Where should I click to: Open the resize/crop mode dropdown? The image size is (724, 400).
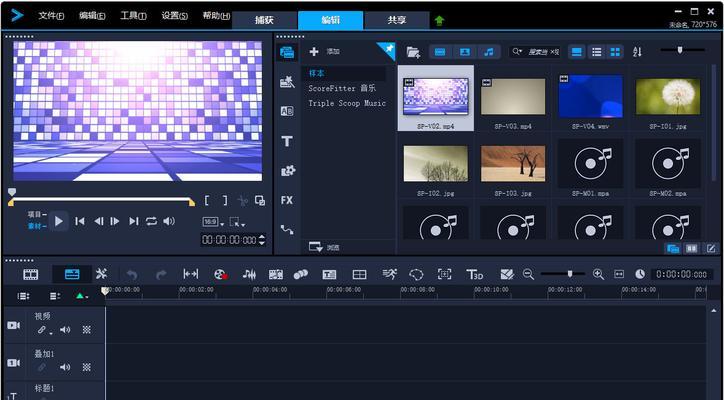coord(237,222)
